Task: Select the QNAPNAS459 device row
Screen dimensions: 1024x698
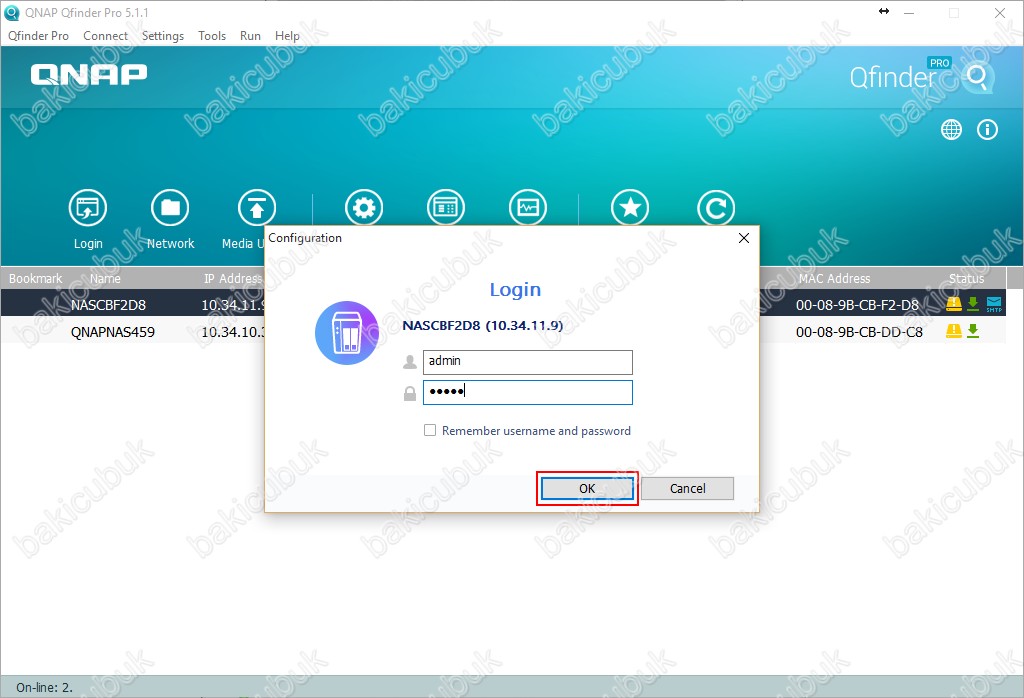Action: 503,332
